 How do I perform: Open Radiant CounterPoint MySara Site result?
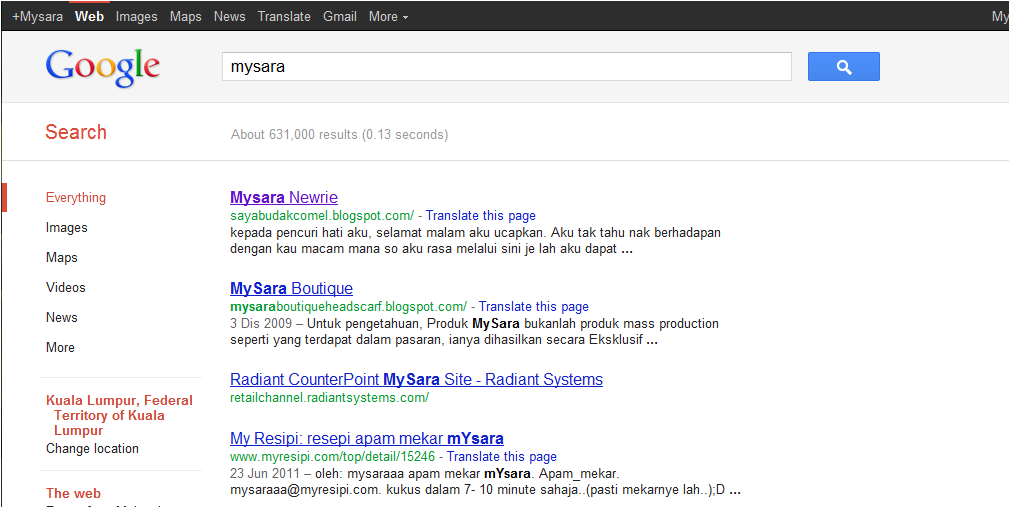[x=416, y=379]
